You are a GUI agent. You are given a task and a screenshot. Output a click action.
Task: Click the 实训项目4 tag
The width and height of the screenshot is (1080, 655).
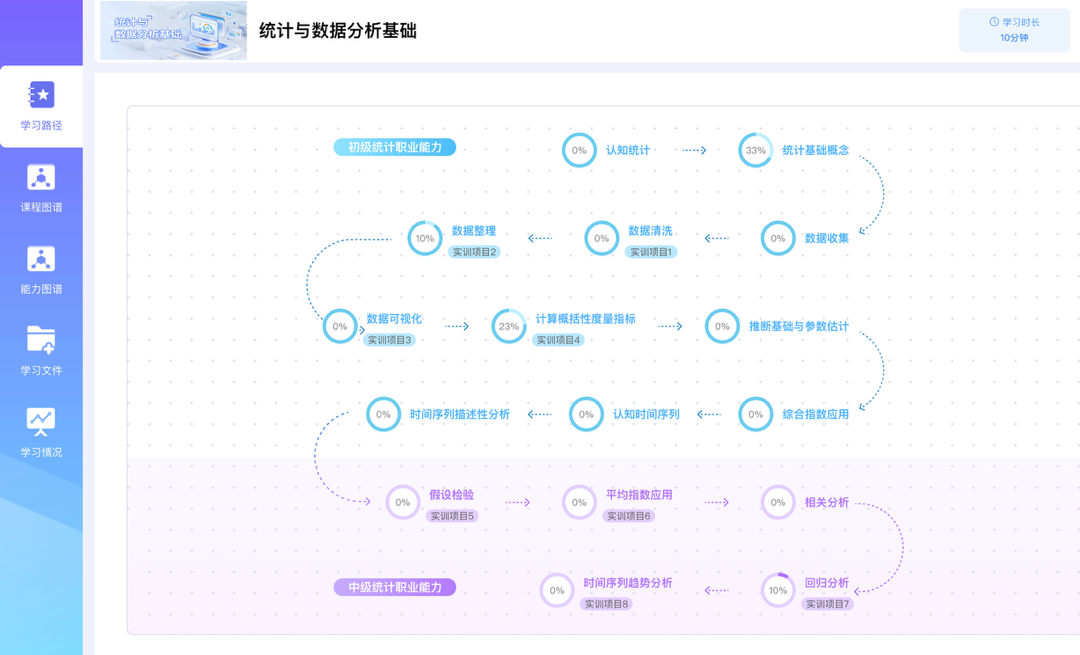click(558, 340)
